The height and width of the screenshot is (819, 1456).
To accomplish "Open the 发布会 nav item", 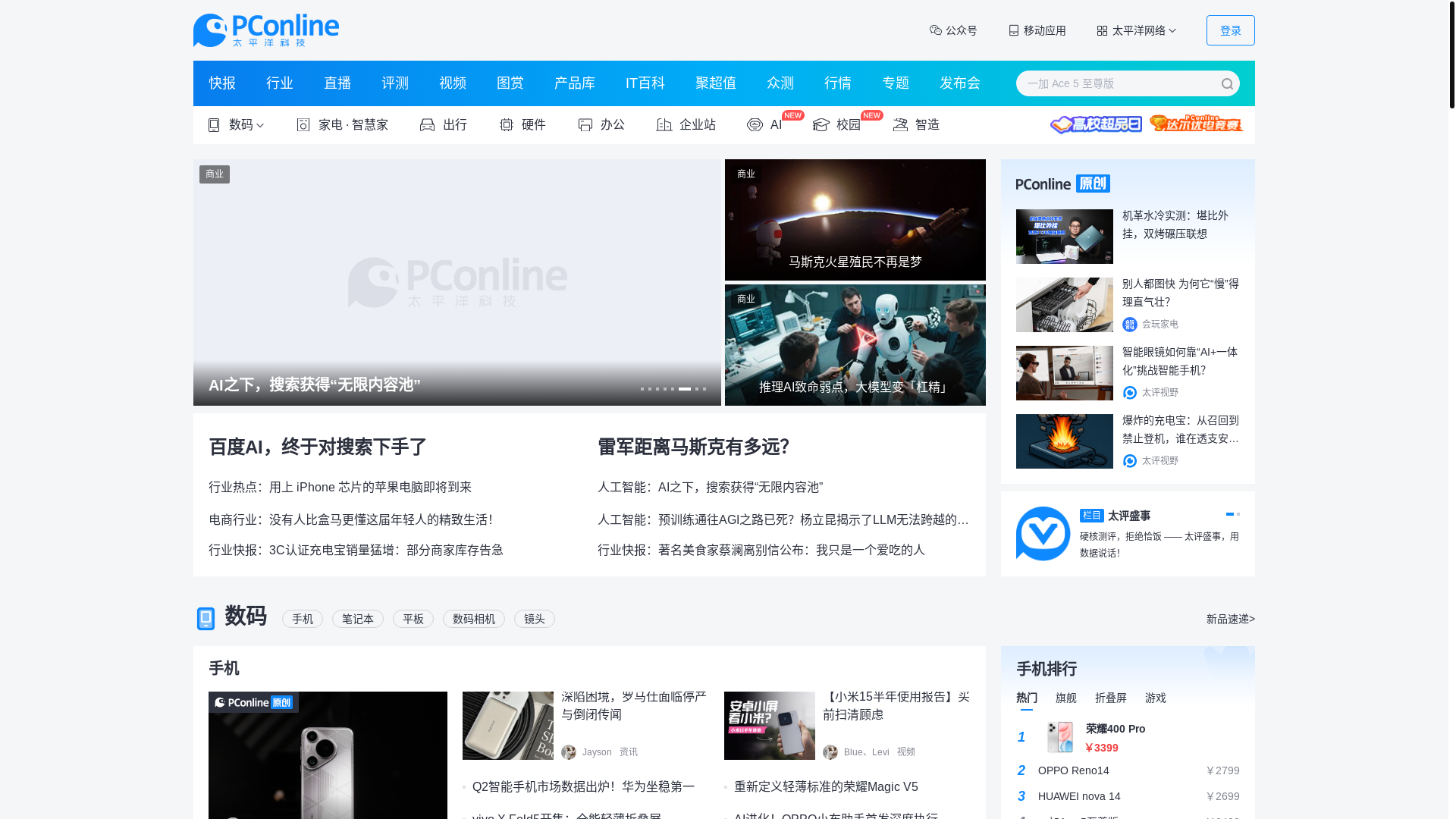I will (x=960, y=83).
